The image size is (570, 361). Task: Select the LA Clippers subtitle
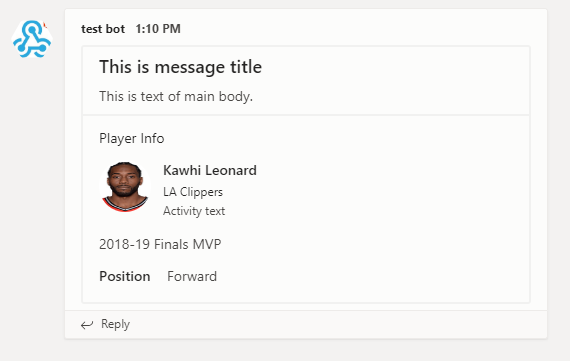point(193,192)
